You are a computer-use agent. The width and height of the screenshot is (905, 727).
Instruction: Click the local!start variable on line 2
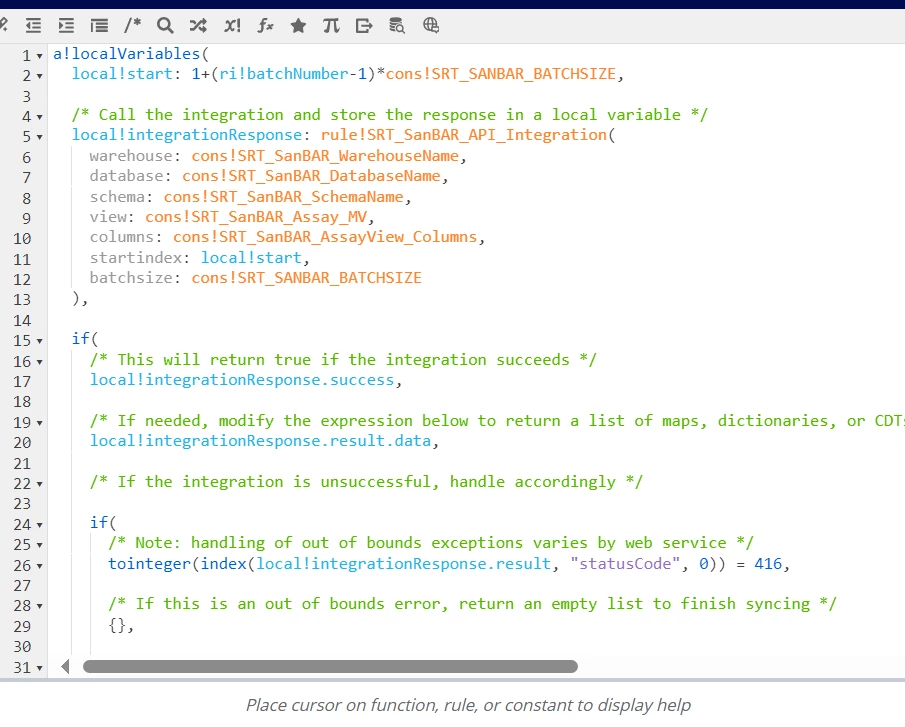tap(122, 74)
